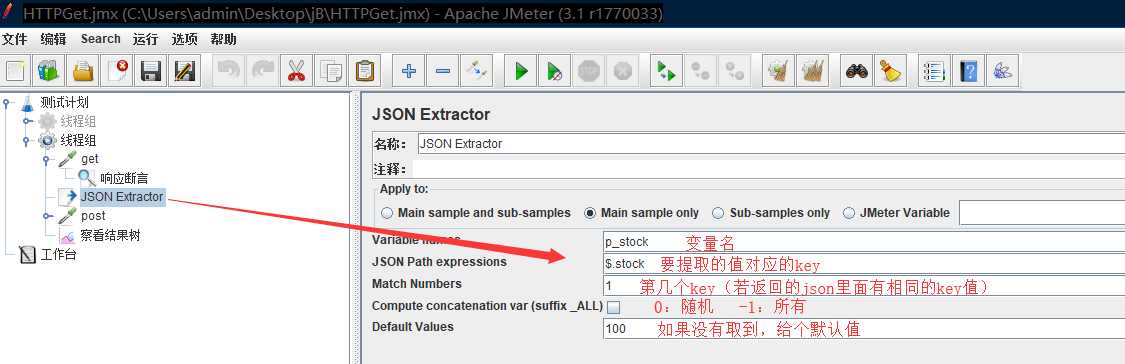The height and width of the screenshot is (364, 1125).
Task: Click Remote Start All icon
Action: tap(667, 70)
